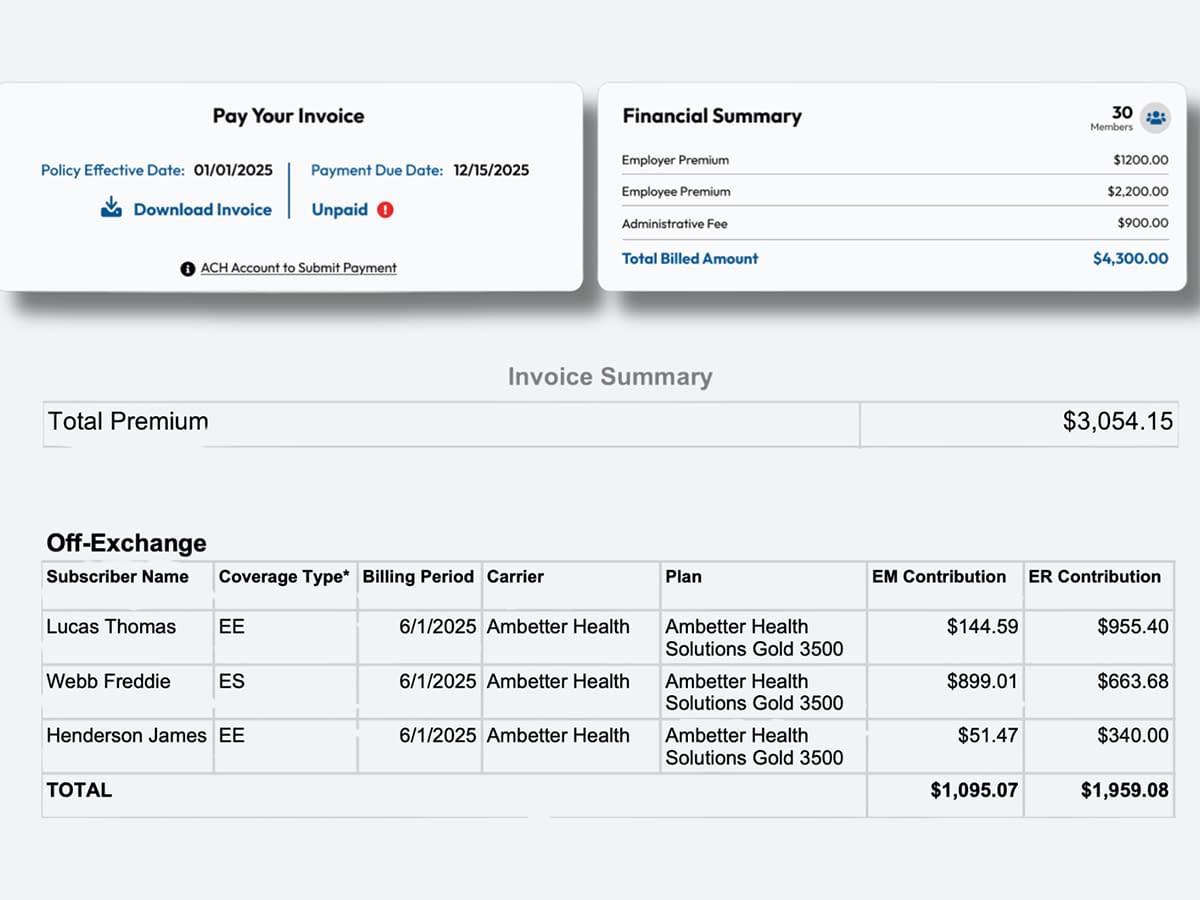Image resolution: width=1200 pixels, height=900 pixels.
Task: Select subscriber Henderson James in the table
Action: pyautogui.click(x=126, y=735)
